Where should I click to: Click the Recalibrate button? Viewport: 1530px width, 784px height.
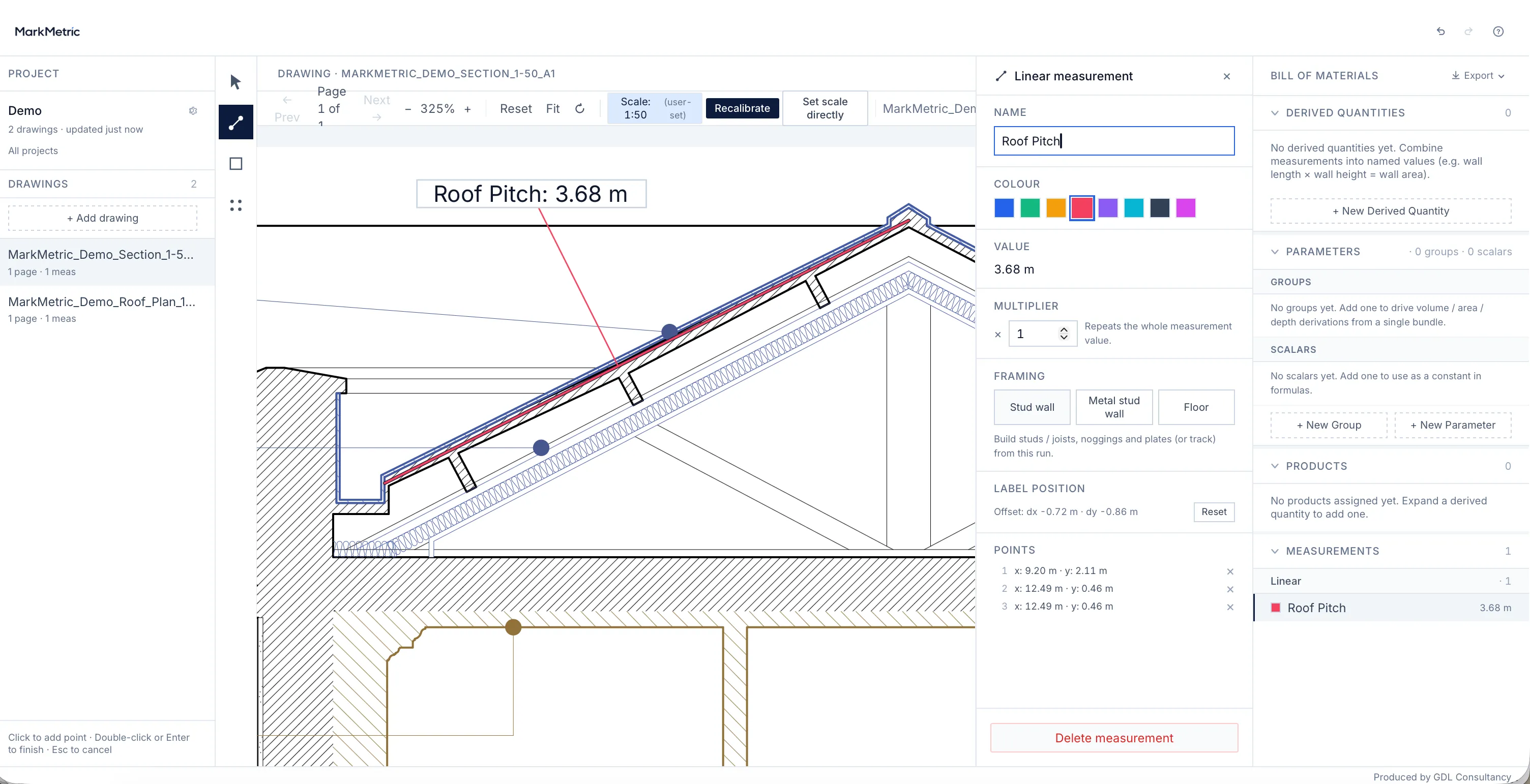[x=742, y=109]
